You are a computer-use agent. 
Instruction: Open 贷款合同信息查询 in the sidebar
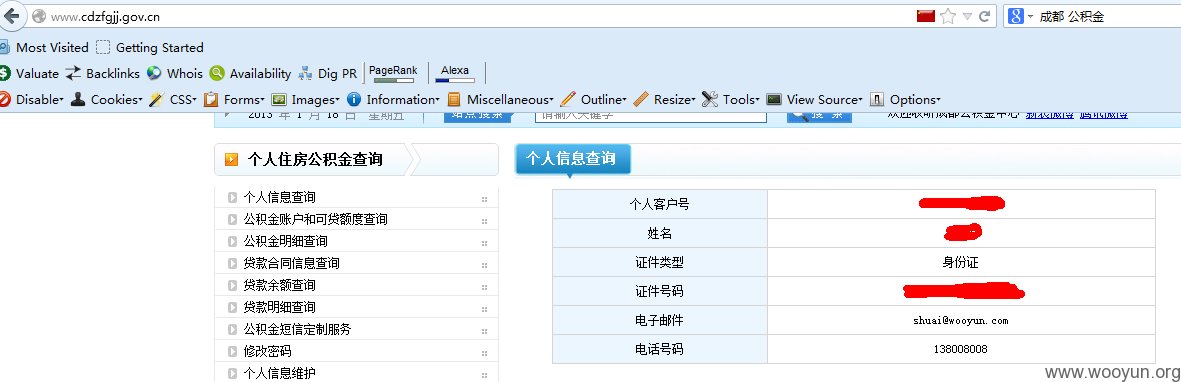[291, 263]
